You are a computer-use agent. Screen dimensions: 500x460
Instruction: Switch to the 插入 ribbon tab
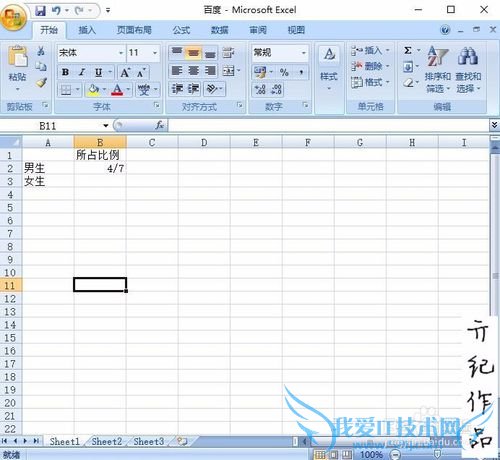tap(87, 30)
